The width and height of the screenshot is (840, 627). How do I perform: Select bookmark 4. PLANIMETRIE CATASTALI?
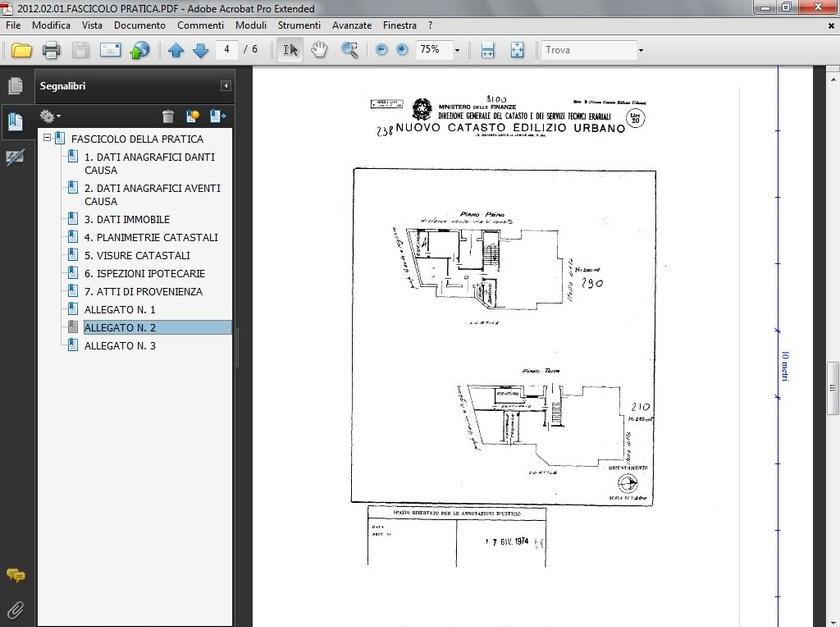(150, 238)
